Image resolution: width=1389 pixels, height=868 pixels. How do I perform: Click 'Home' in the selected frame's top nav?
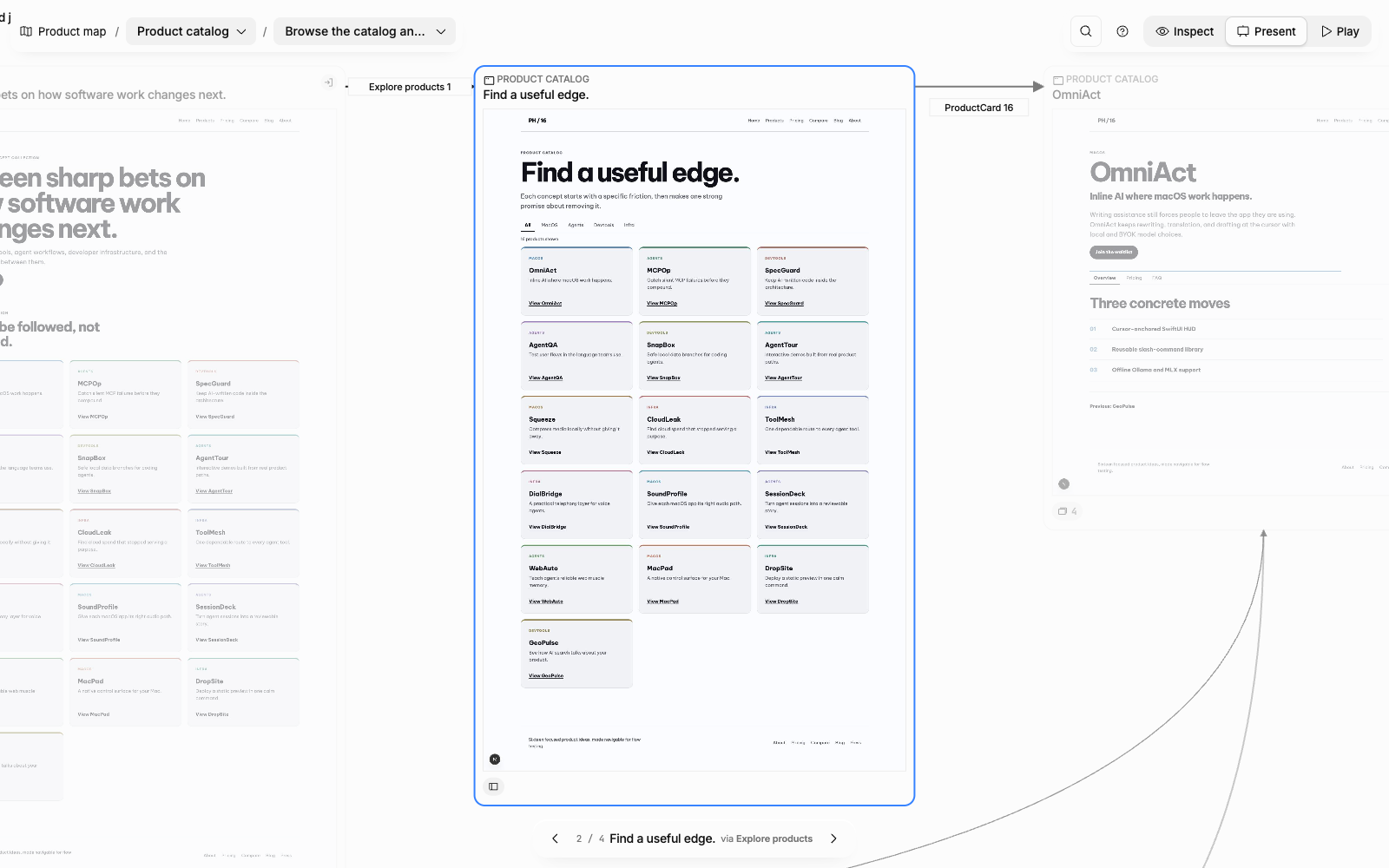[x=754, y=121]
